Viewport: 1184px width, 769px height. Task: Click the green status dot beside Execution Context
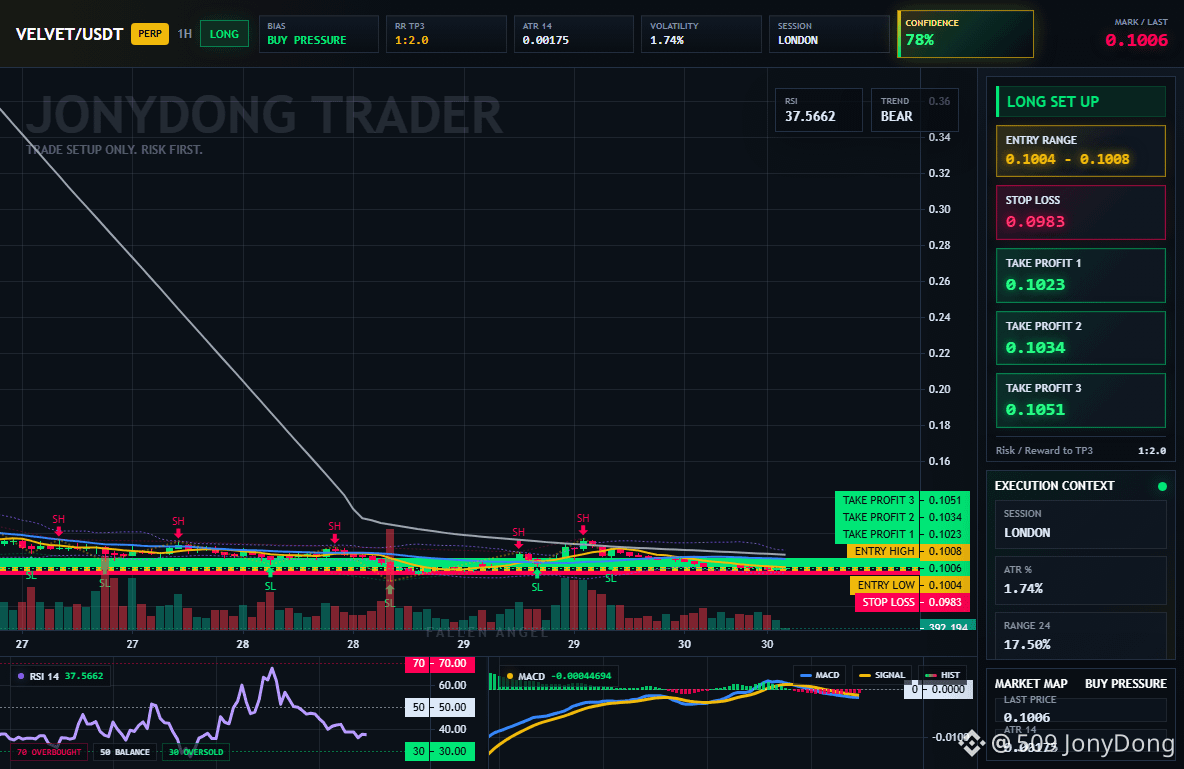(1162, 486)
